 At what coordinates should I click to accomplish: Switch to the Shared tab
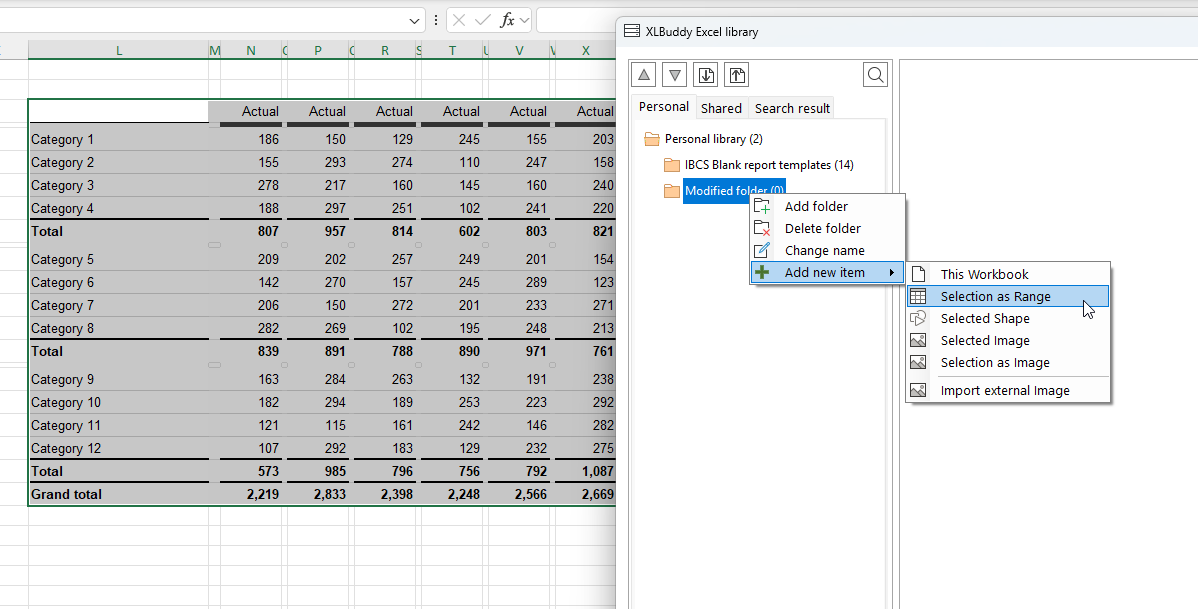(x=721, y=108)
